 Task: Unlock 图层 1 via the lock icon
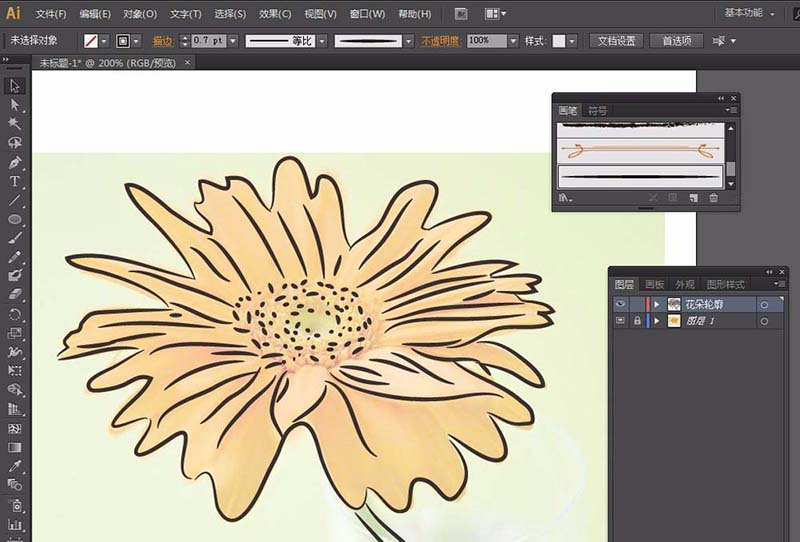click(637, 321)
